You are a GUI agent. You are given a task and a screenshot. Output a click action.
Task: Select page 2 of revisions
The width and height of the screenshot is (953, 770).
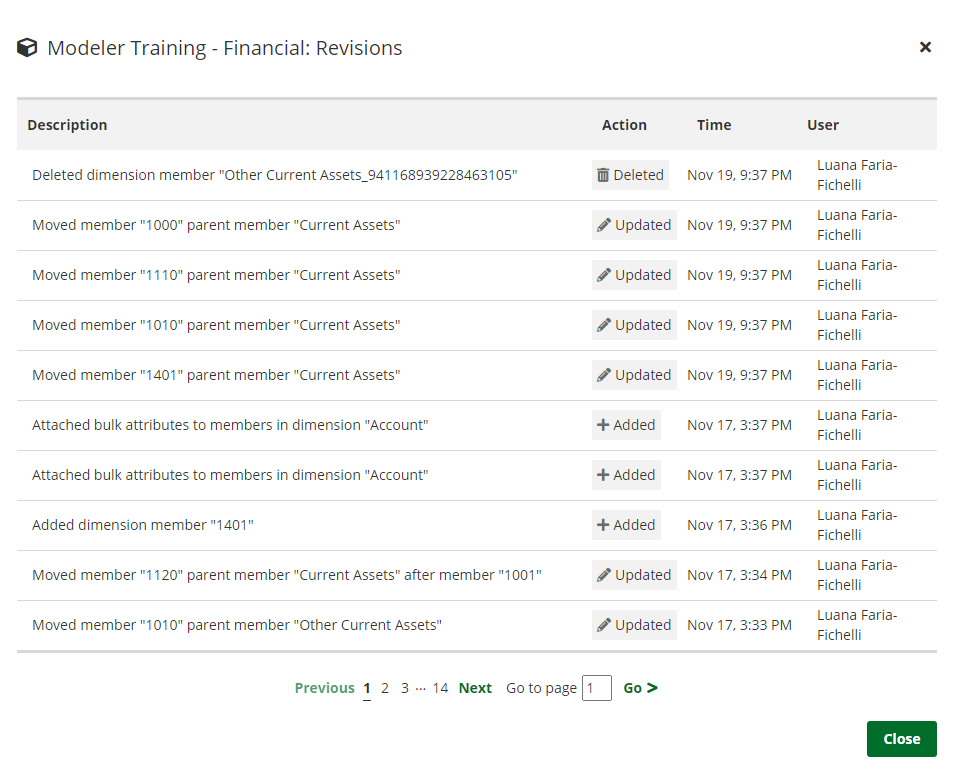[x=384, y=687]
